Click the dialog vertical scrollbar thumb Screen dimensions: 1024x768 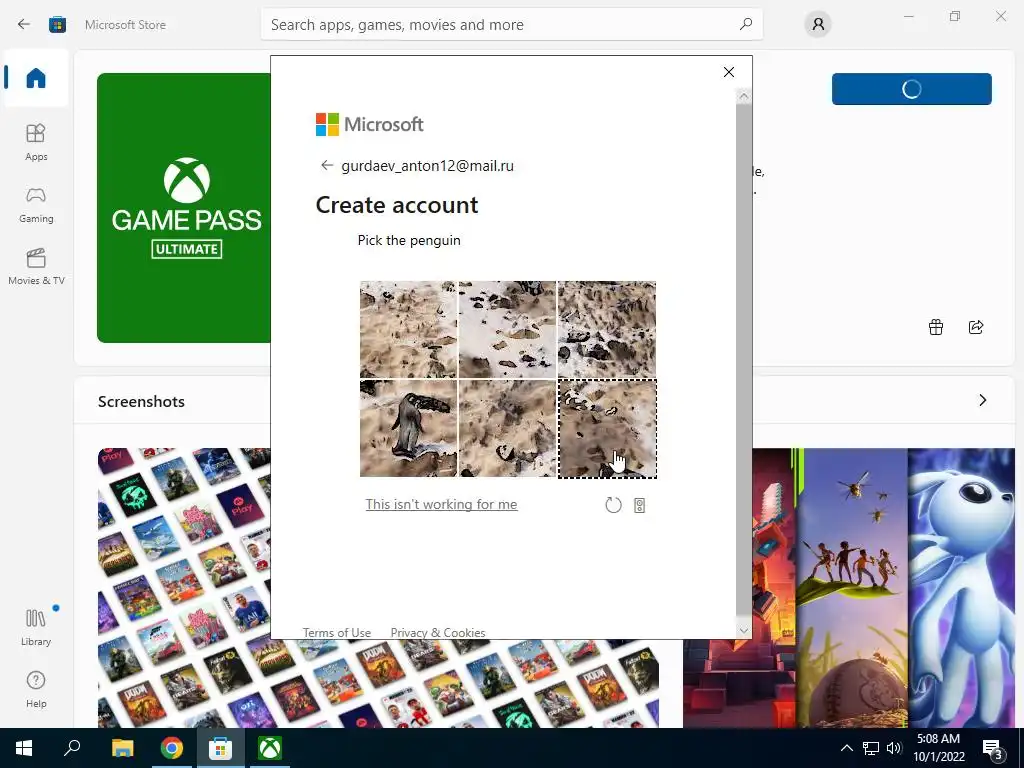[x=743, y=359]
